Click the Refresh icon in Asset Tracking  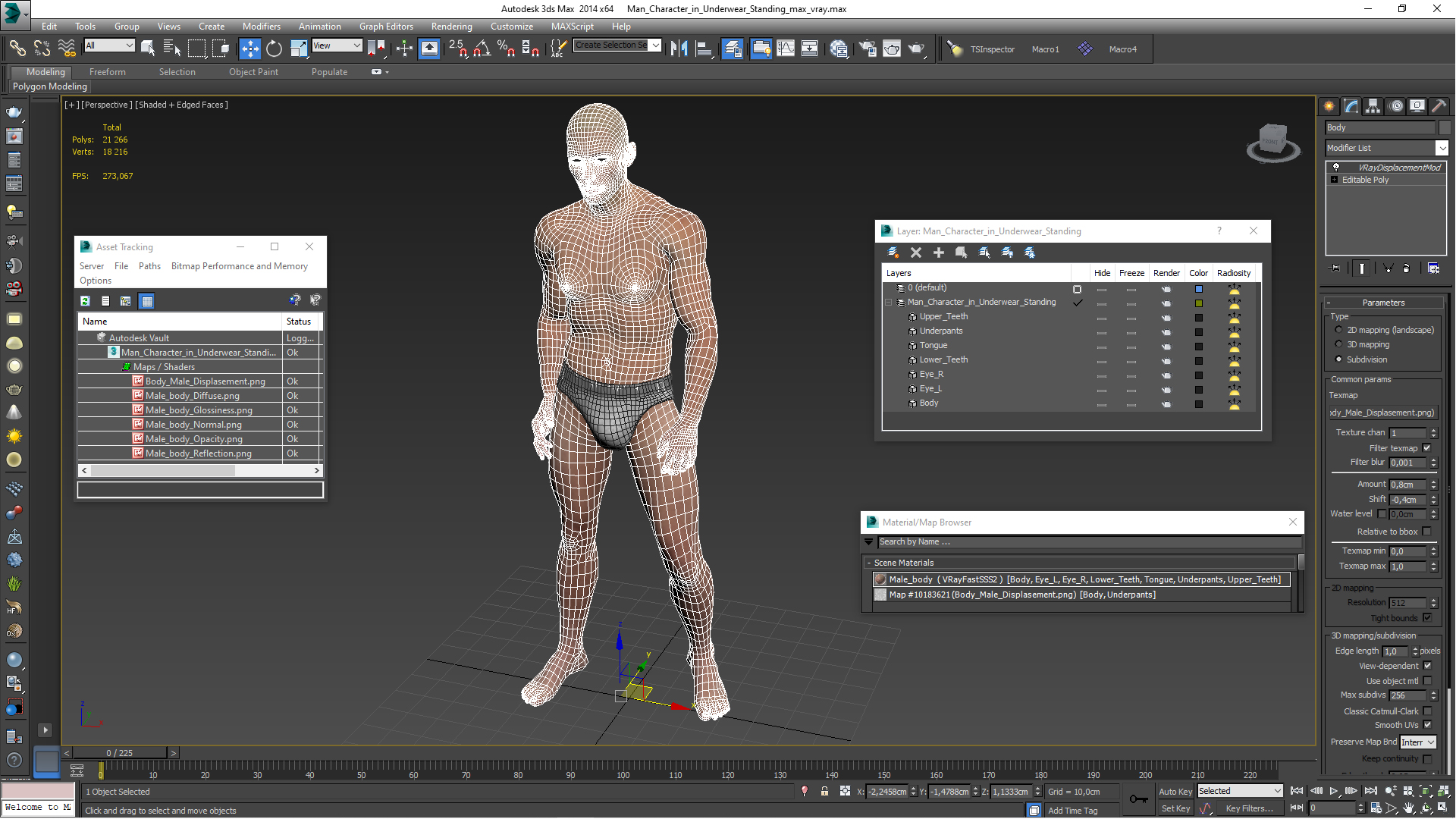click(x=86, y=301)
